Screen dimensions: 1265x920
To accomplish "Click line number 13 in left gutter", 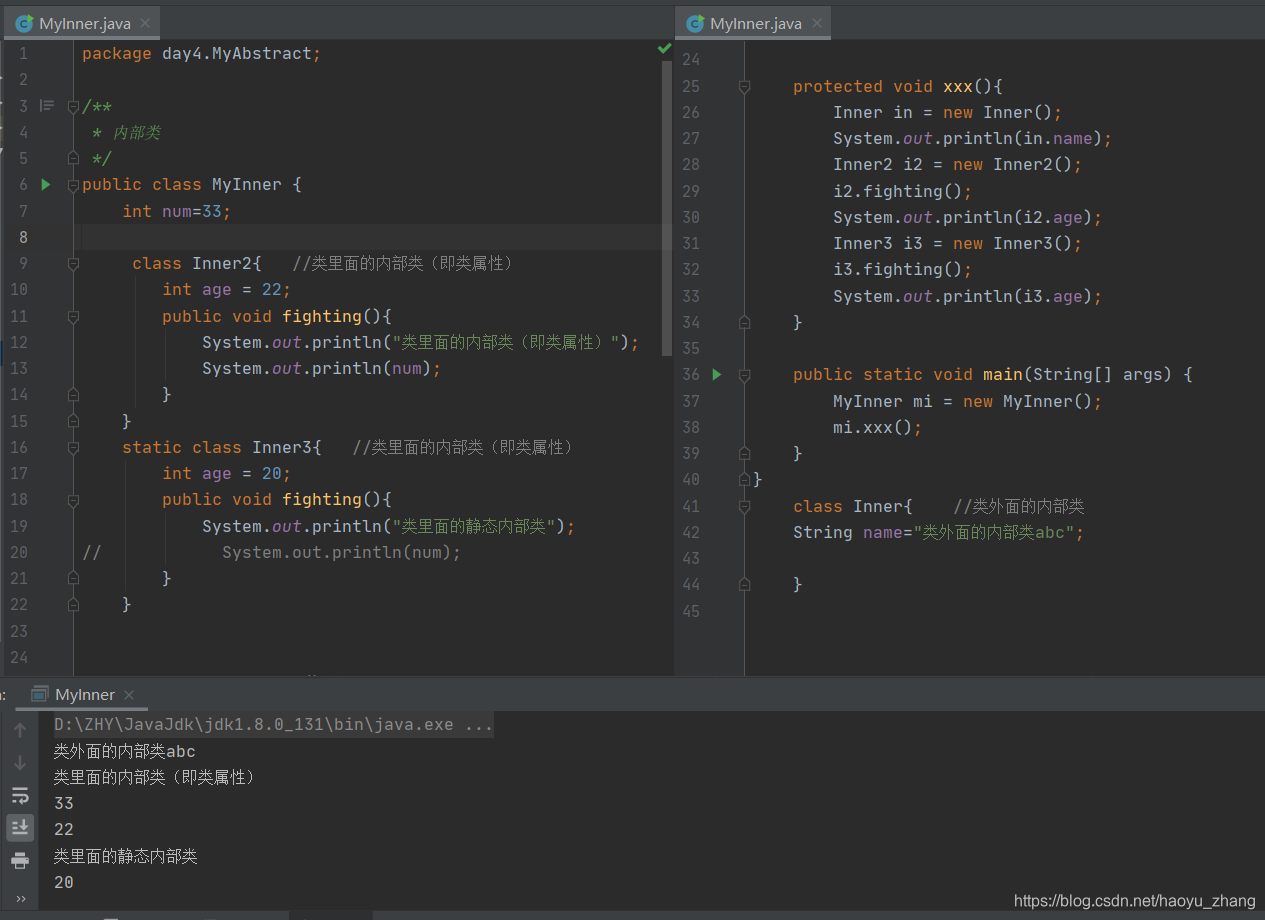I will 18,368.
